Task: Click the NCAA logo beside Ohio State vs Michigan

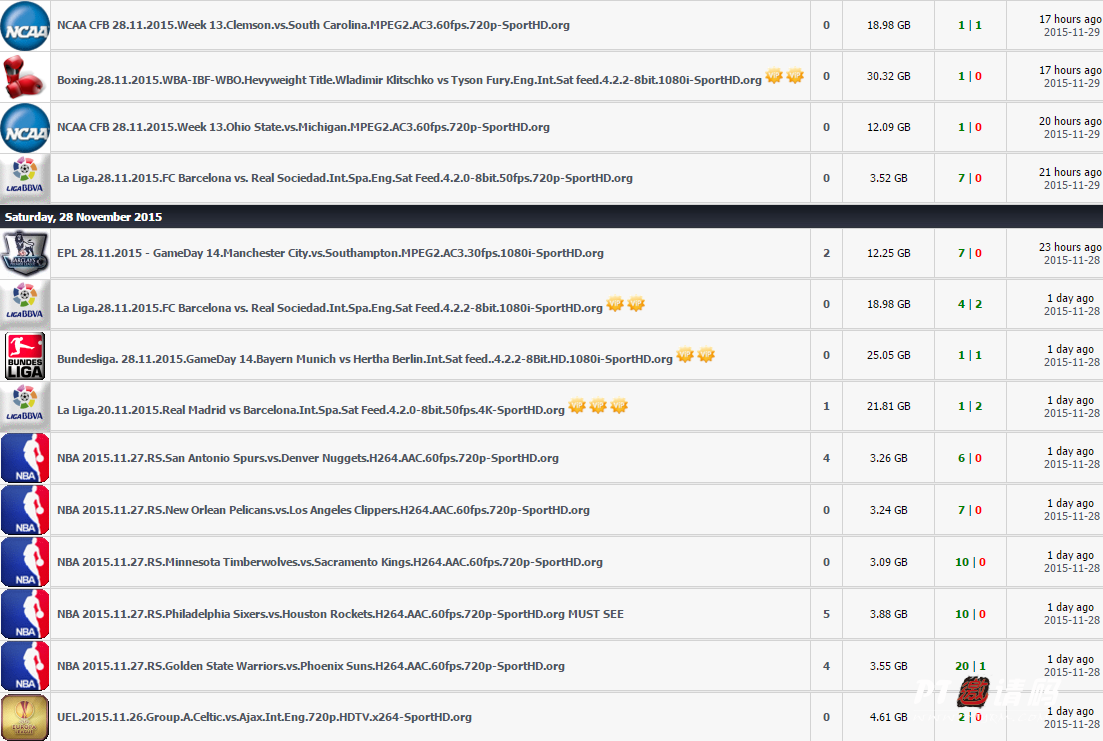Action: 25,128
